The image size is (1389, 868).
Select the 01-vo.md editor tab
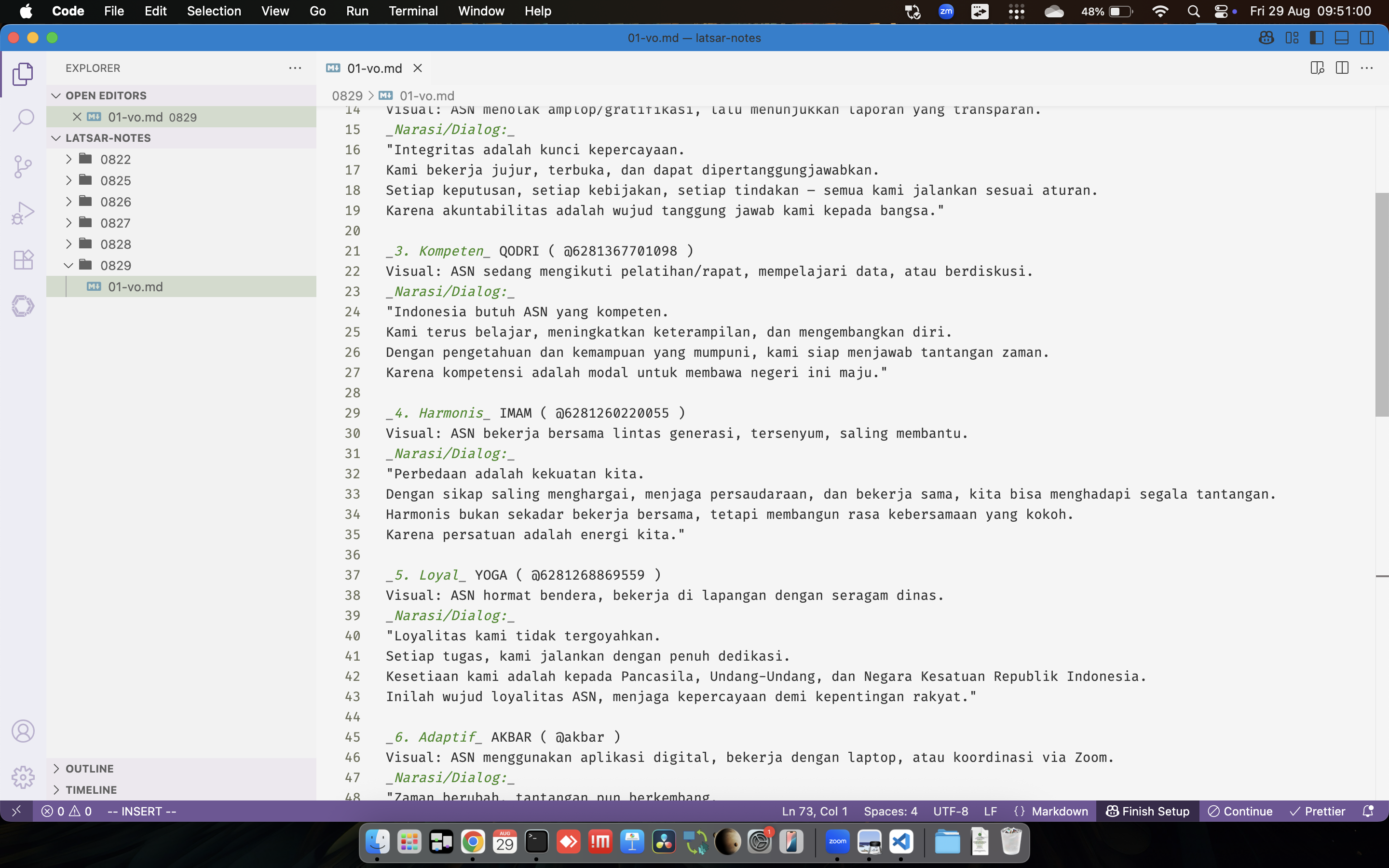tap(374, 68)
